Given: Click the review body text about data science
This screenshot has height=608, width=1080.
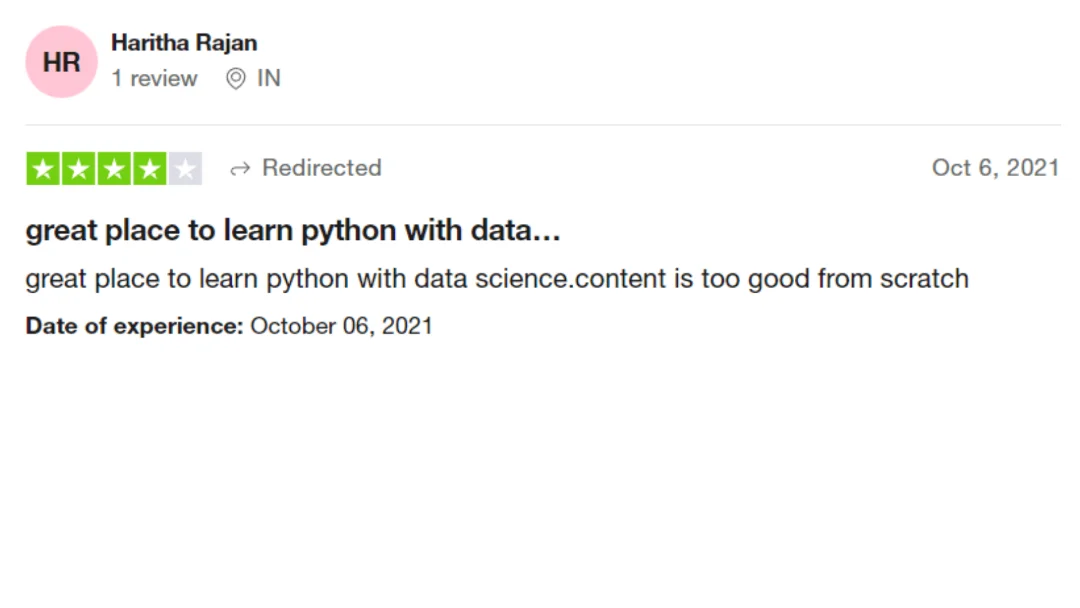Looking at the screenshot, I should [x=497, y=279].
